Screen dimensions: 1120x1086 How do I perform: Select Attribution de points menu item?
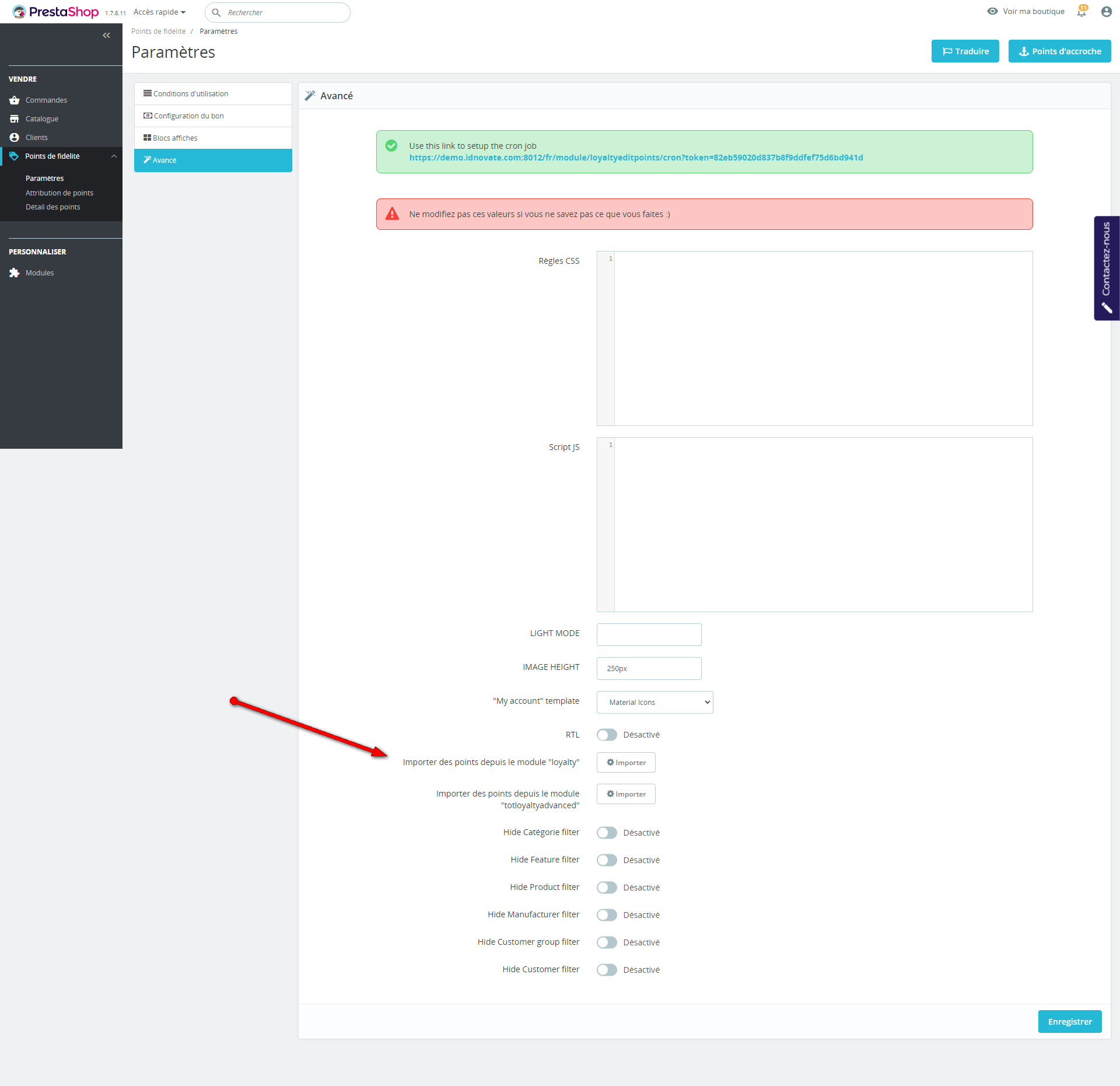point(60,193)
